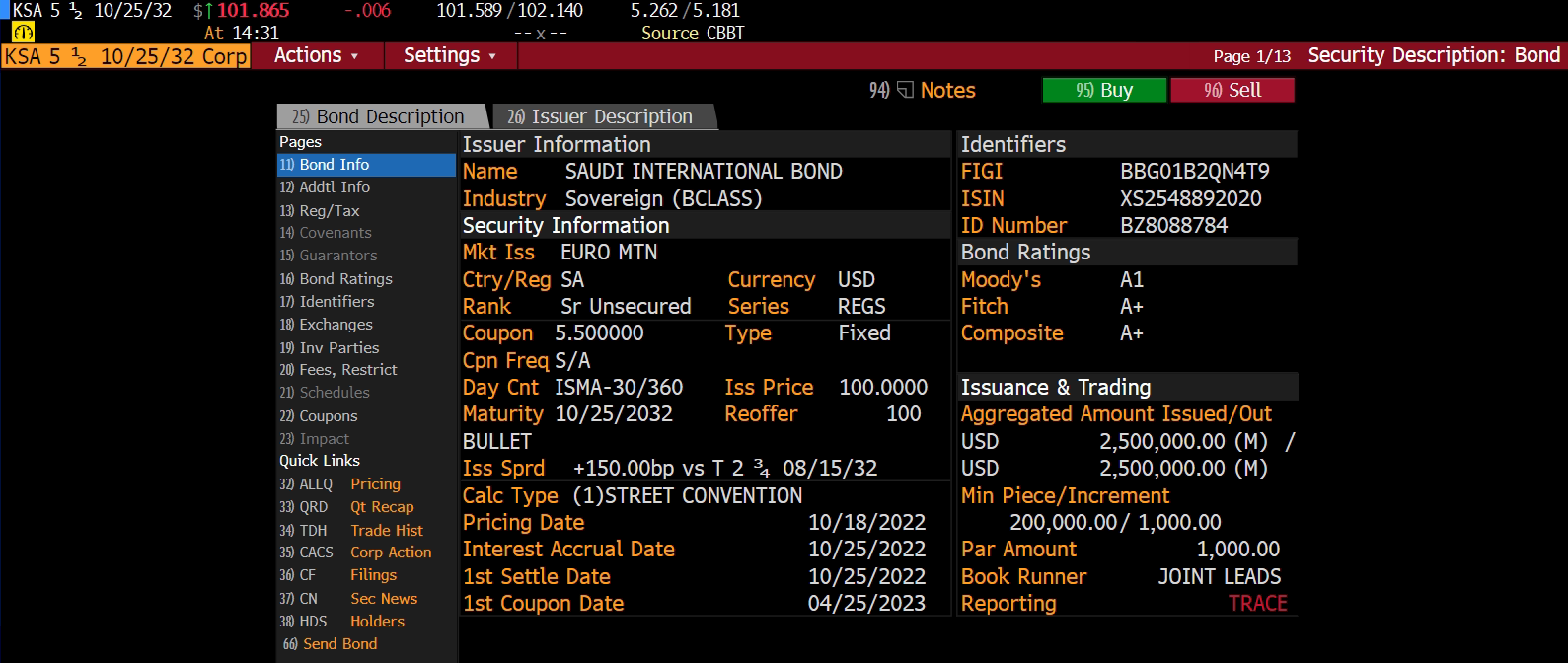This screenshot has width=1568, height=663.
Task: Click the ID Number BZ8088784
Action: click(x=1174, y=226)
